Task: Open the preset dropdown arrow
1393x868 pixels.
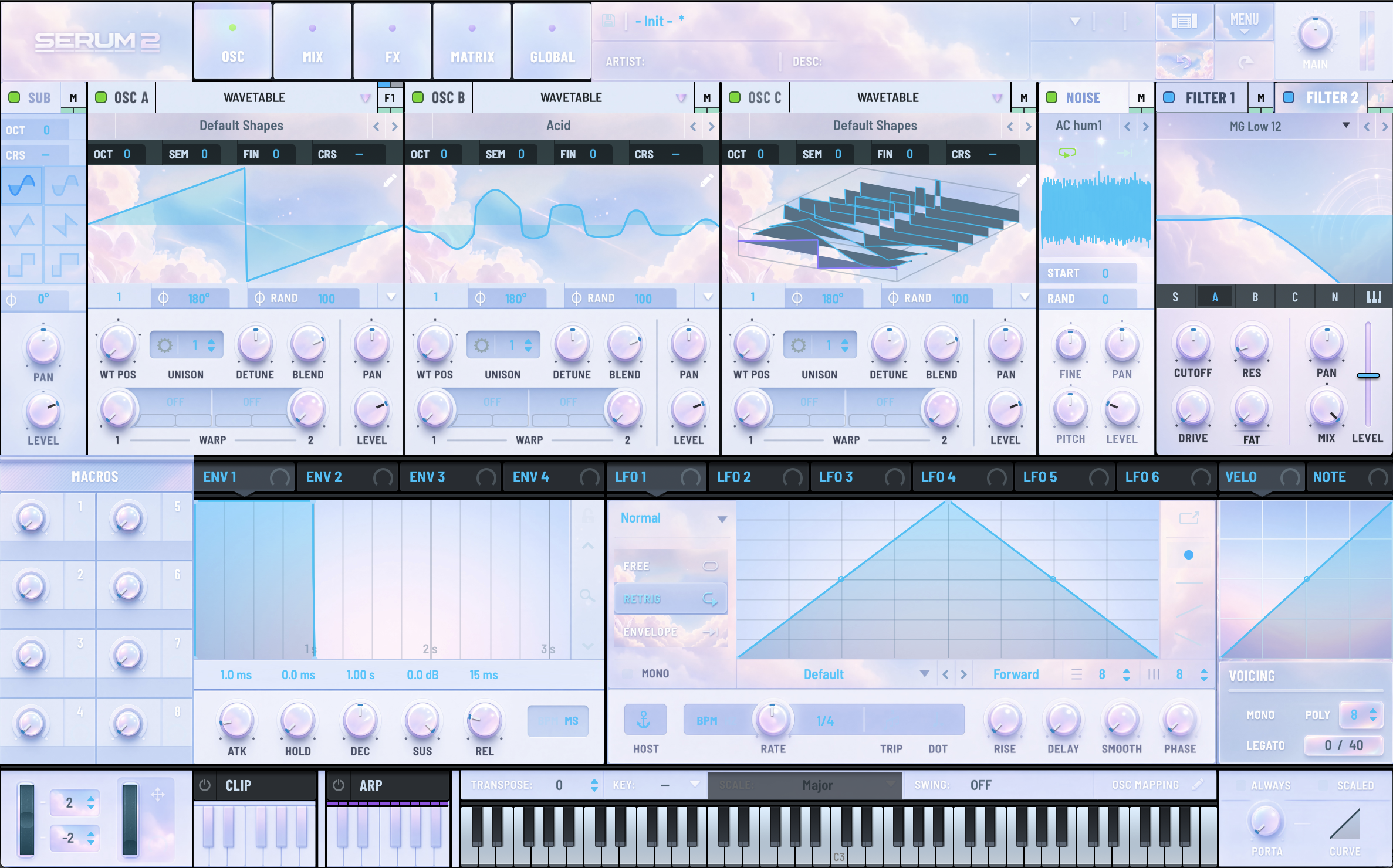Action: coord(1075,21)
